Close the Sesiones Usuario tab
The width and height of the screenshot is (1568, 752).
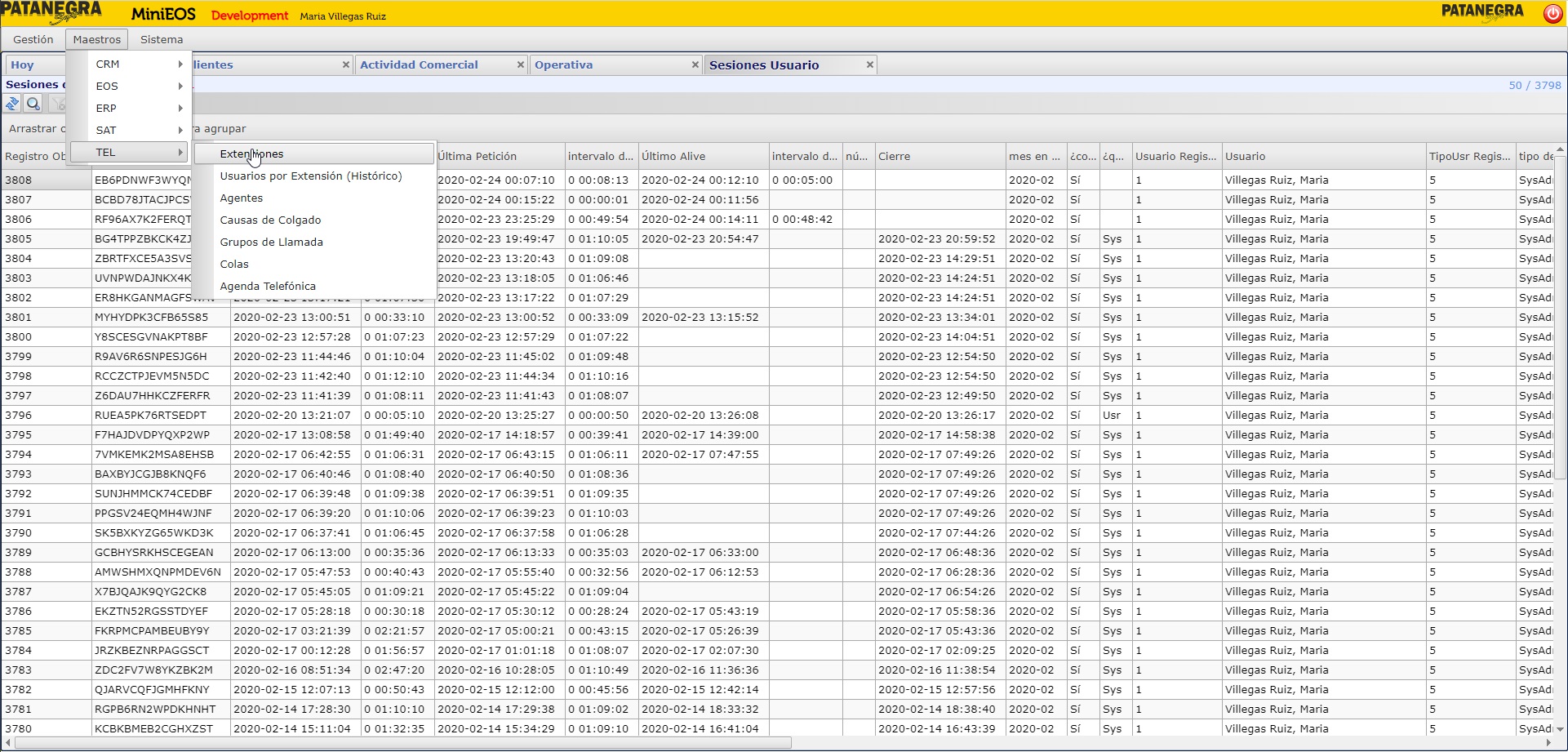point(869,65)
